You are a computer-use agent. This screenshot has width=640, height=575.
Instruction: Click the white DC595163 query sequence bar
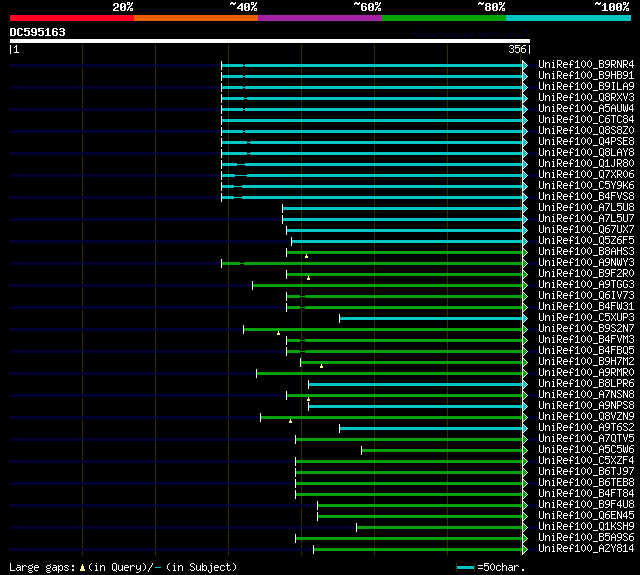click(x=270, y=41)
